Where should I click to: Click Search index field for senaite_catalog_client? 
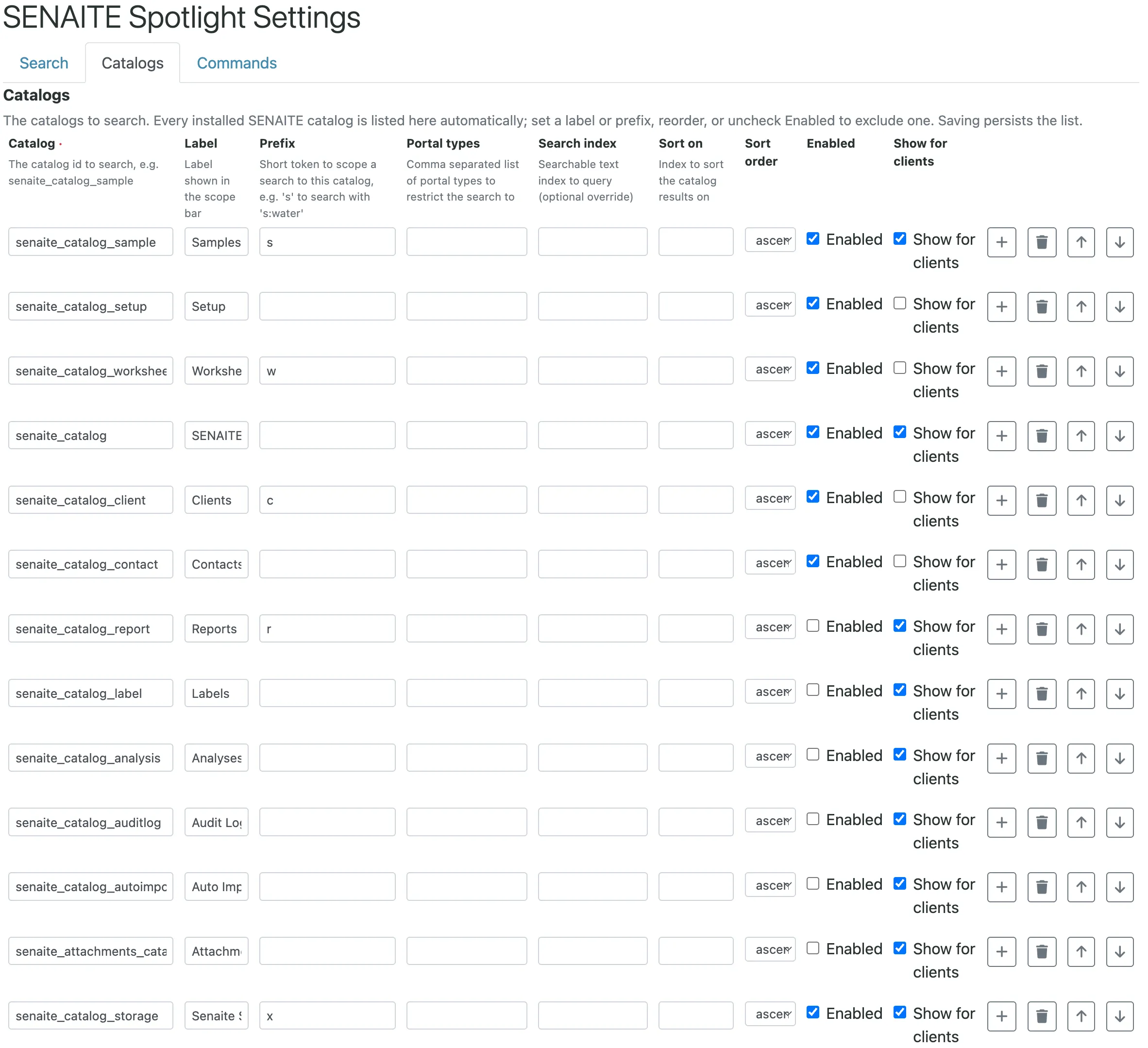(x=592, y=500)
